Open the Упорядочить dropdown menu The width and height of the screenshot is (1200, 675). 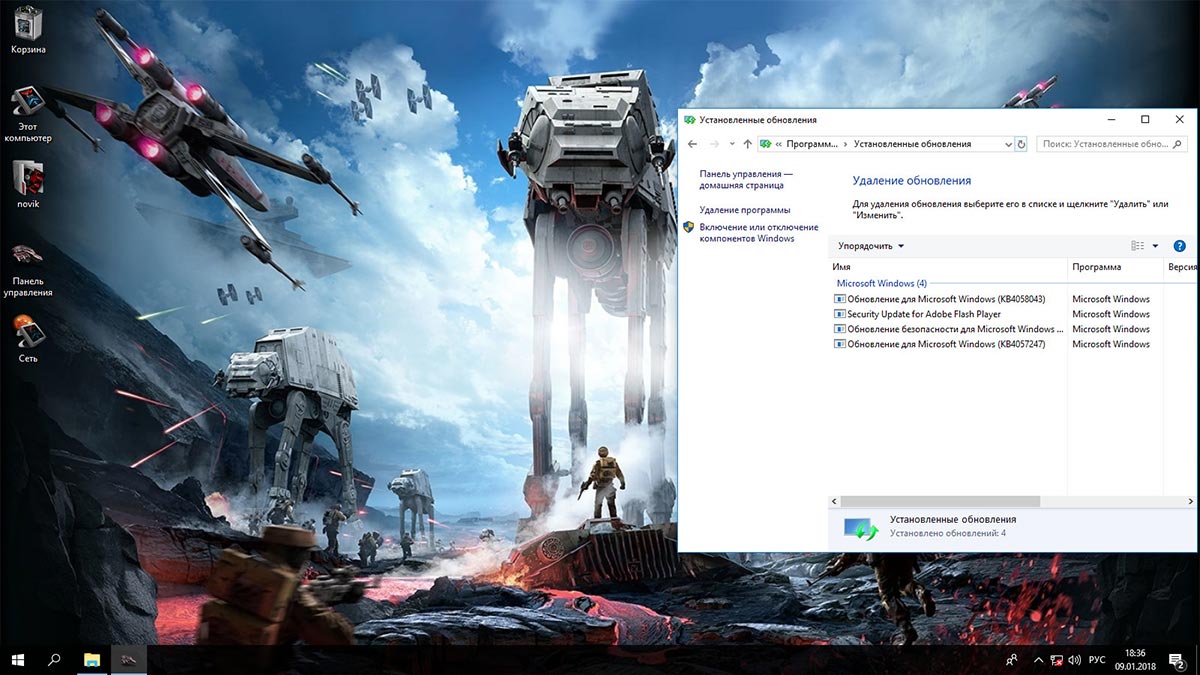click(x=871, y=246)
